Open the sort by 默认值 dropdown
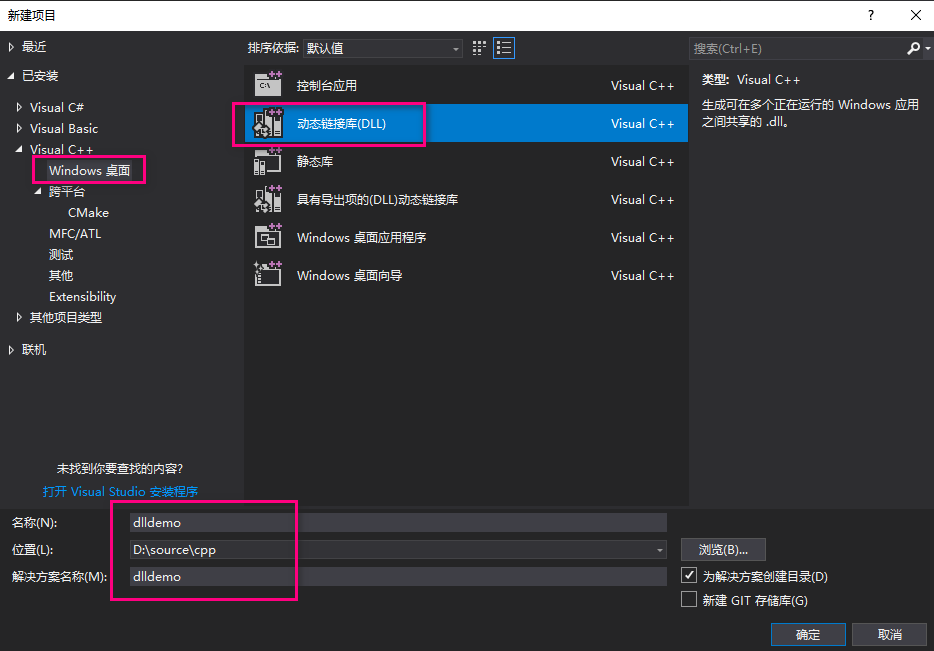Screen dimensions: 934x651 click(383, 48)
